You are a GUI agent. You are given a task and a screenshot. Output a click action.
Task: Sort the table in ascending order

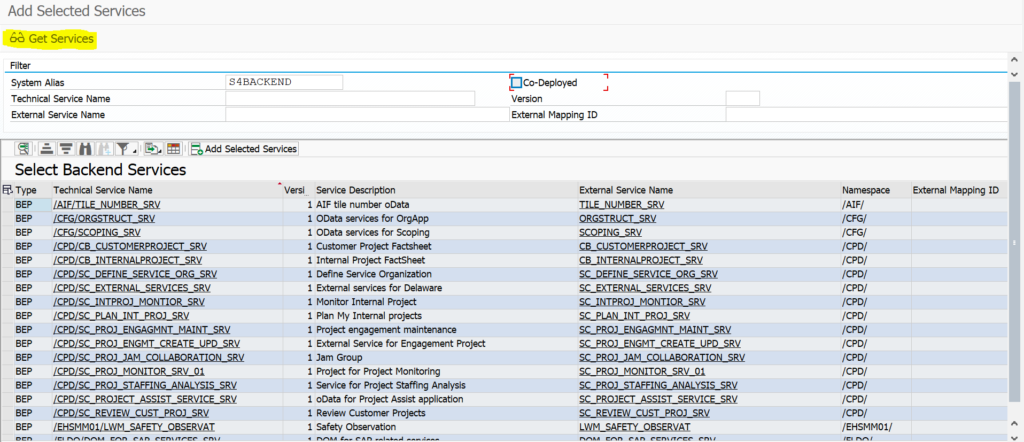pos(46,149)
